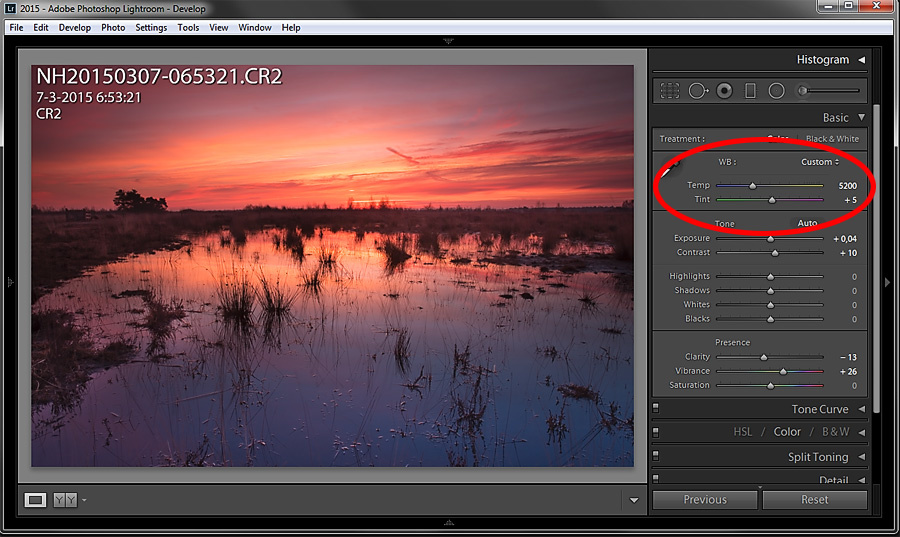Open the WB Custom preset dropdown
Viewport: 900px width, 537px height.
coord(820,162)
